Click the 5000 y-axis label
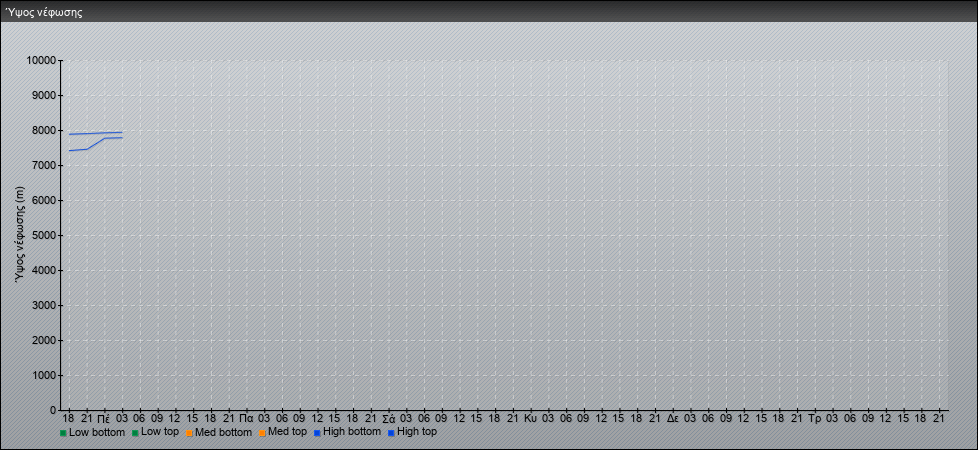The width and height of the screenshot is (978, 450). (44, 235)
